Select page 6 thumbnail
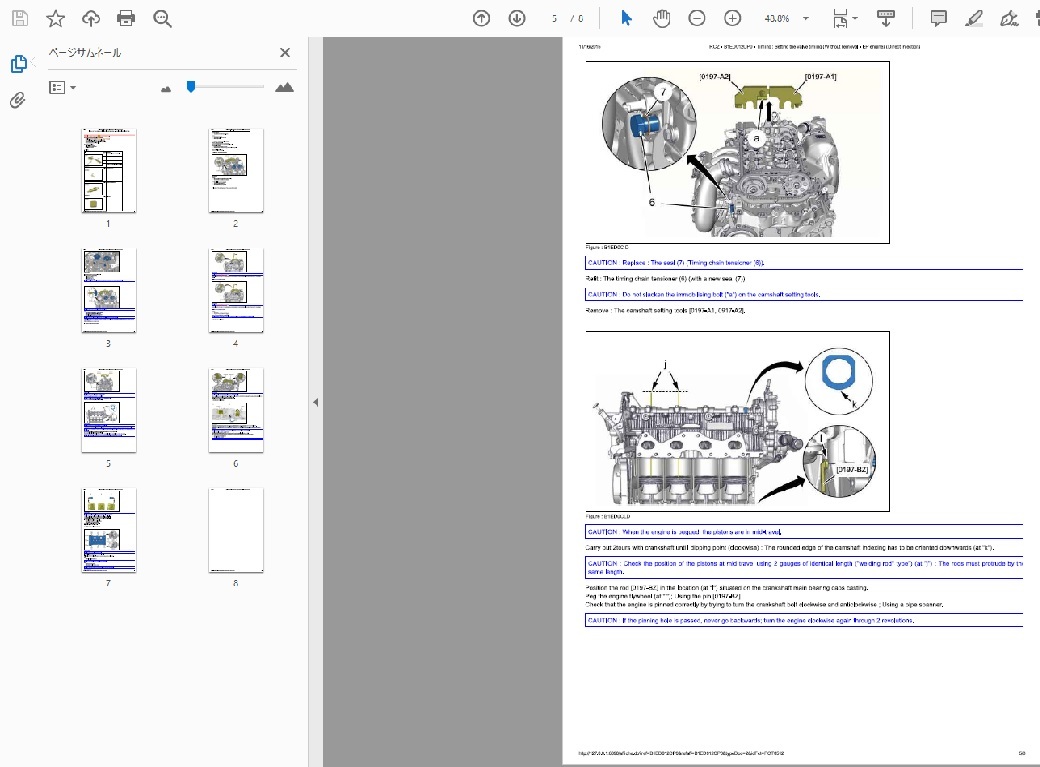Image resolution: width=1040 pixels, height=767 pixels. click(236, 411)
